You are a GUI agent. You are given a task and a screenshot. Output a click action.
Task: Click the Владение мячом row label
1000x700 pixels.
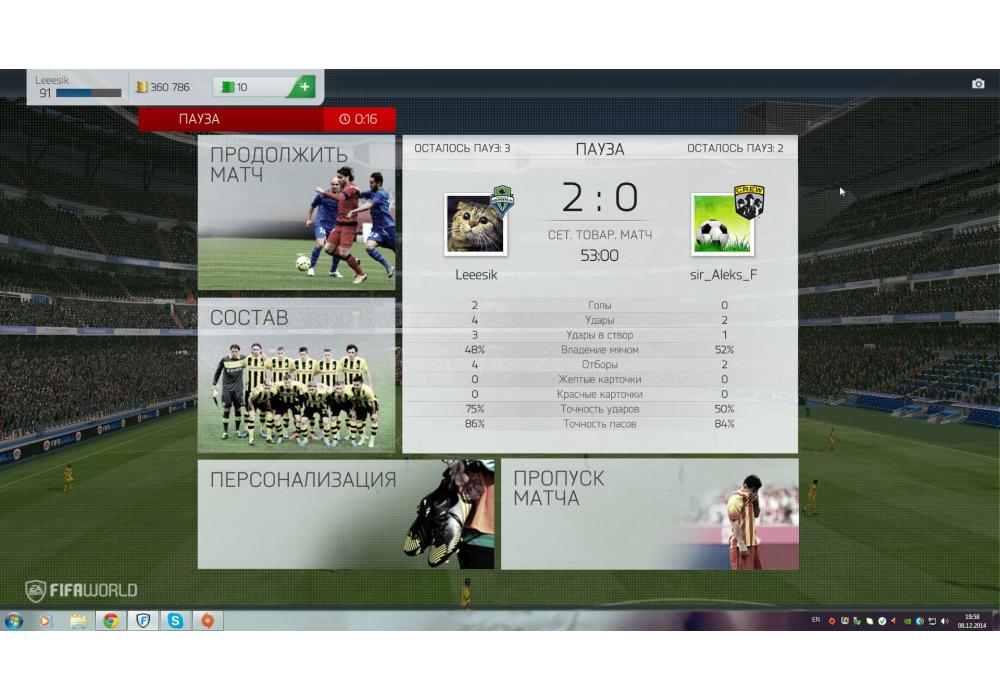pyautogui.click(x=599, y=350)
